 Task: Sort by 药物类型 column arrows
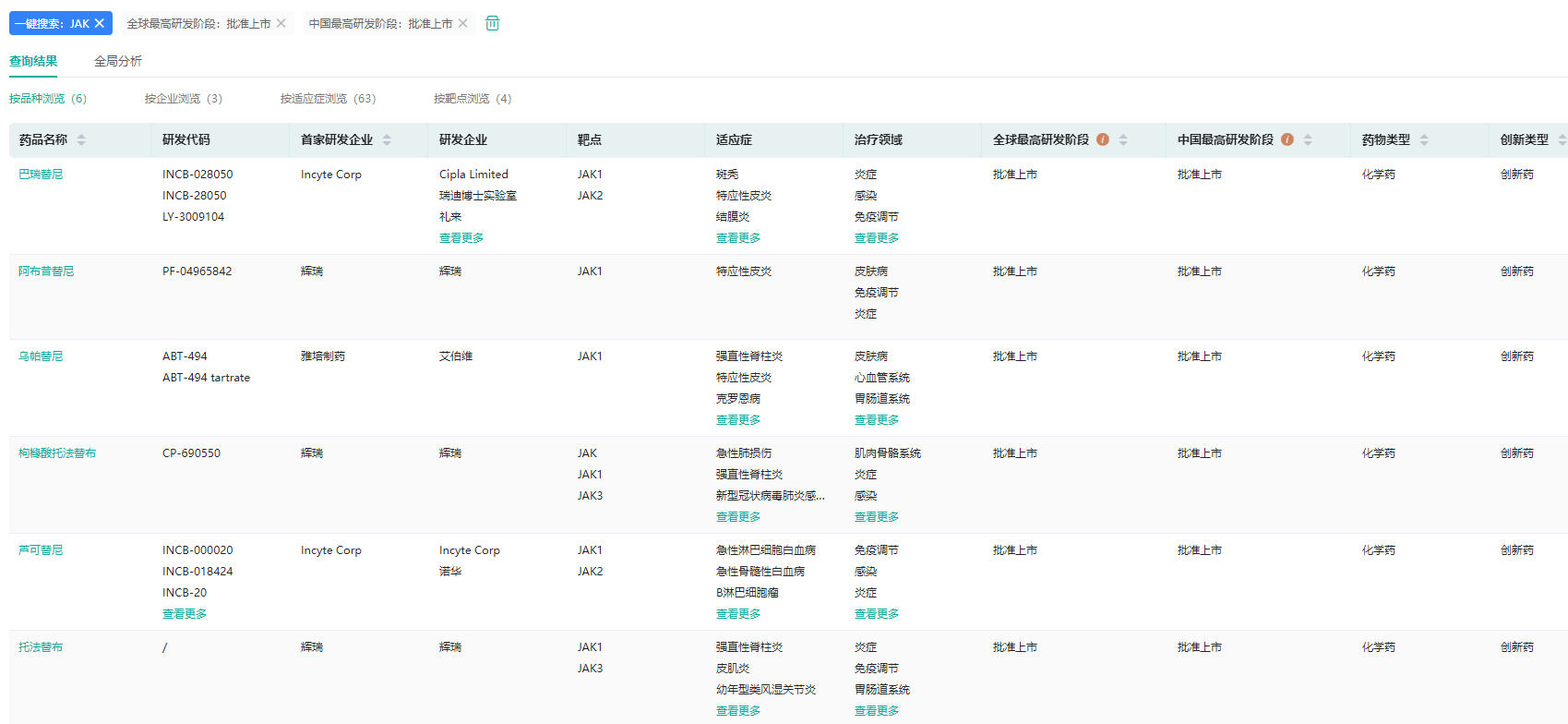[1424, 139]
